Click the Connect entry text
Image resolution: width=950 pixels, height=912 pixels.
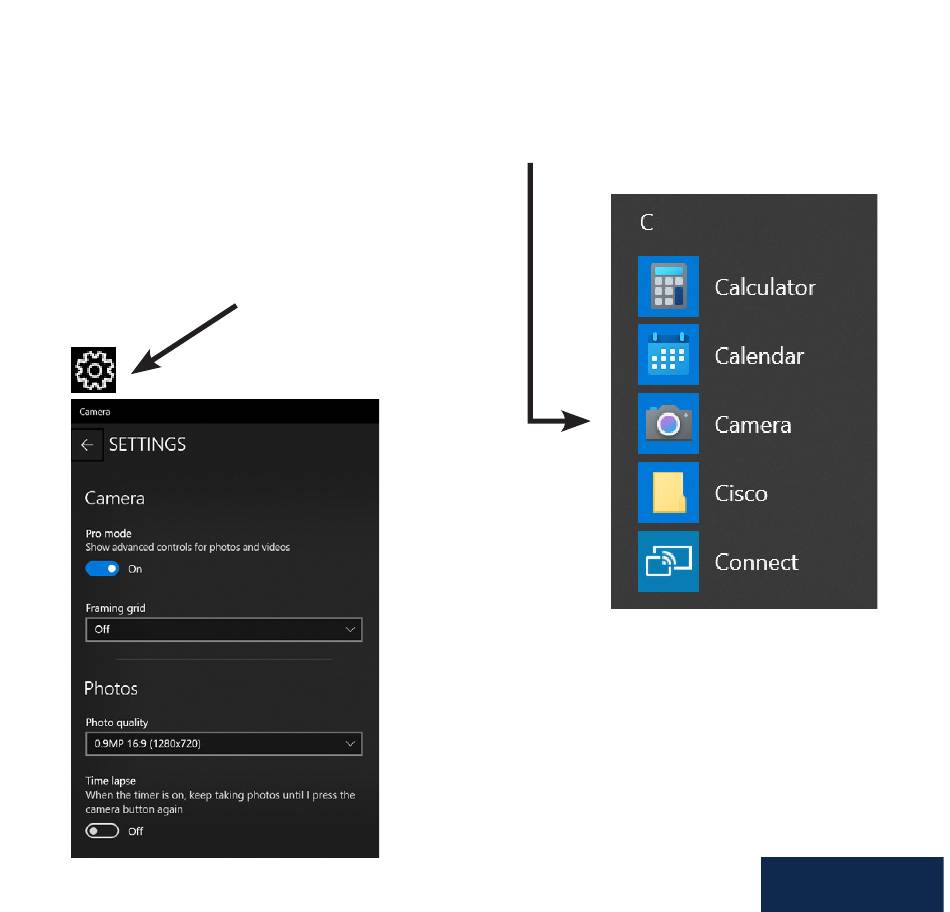[x=756, y=562]
